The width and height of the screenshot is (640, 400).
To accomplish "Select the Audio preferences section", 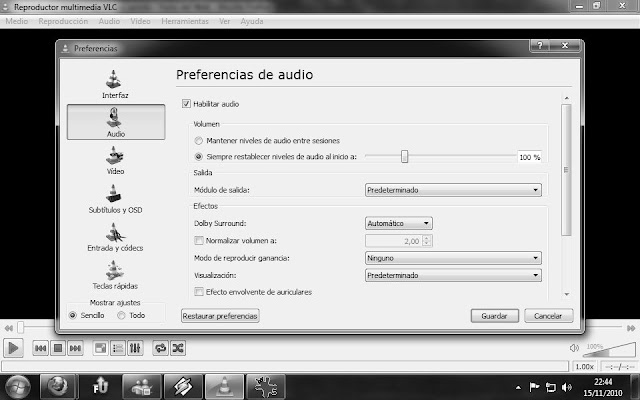I will (x=116, y=122).
